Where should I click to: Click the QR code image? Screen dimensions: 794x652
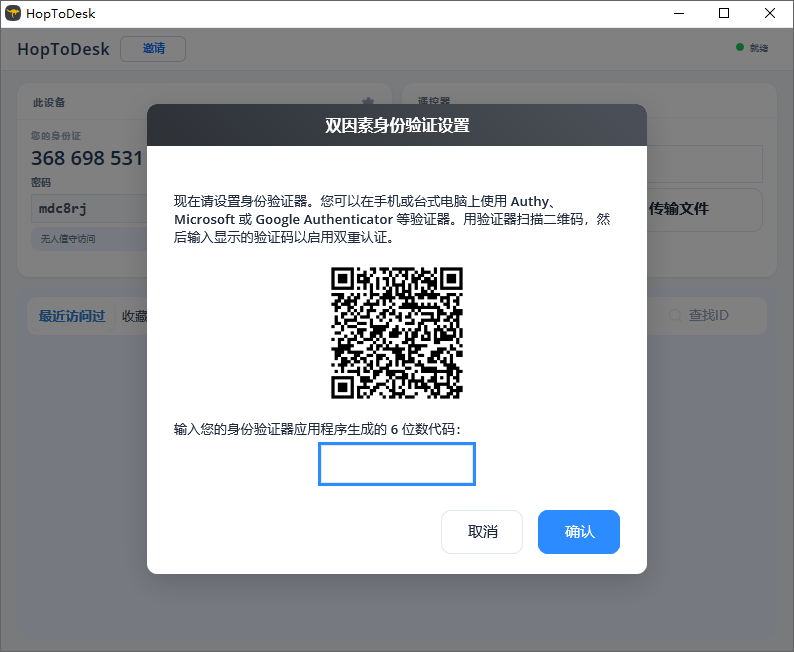[397, 333]
